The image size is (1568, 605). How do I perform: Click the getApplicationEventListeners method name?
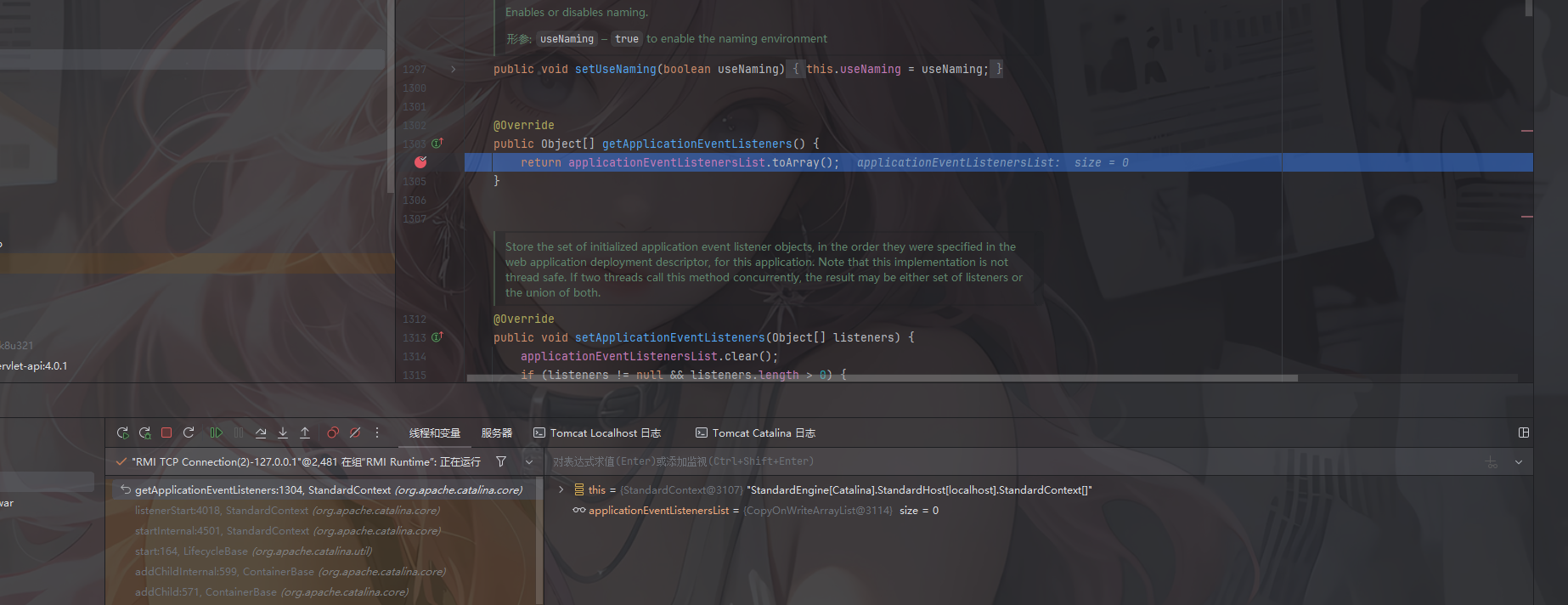coord(697,144)
